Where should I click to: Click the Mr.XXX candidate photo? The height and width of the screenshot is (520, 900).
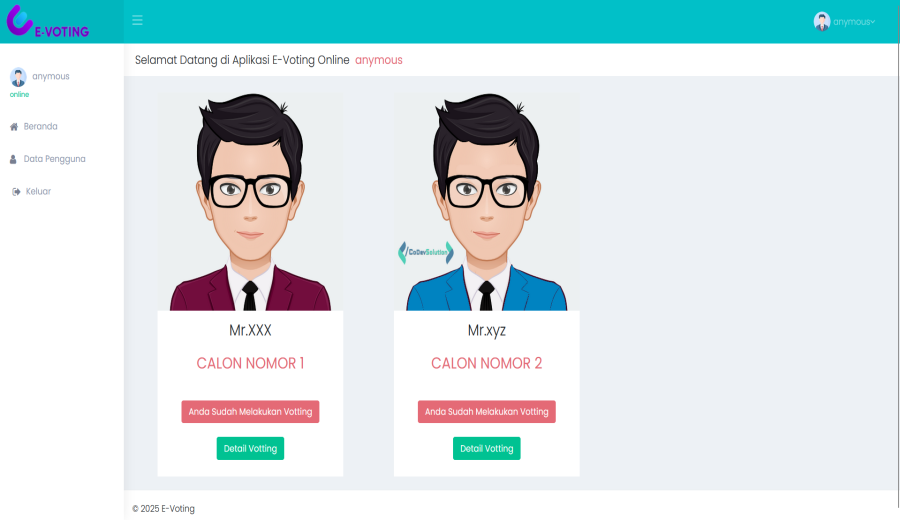tap(250, 202)
